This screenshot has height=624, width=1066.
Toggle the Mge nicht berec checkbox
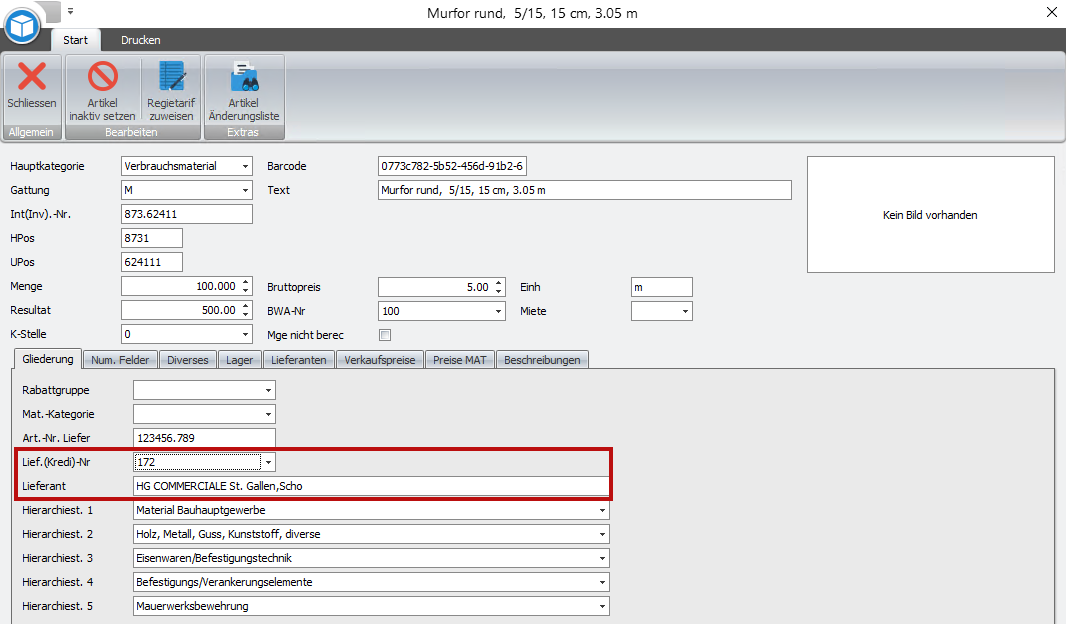coord(385,335)
